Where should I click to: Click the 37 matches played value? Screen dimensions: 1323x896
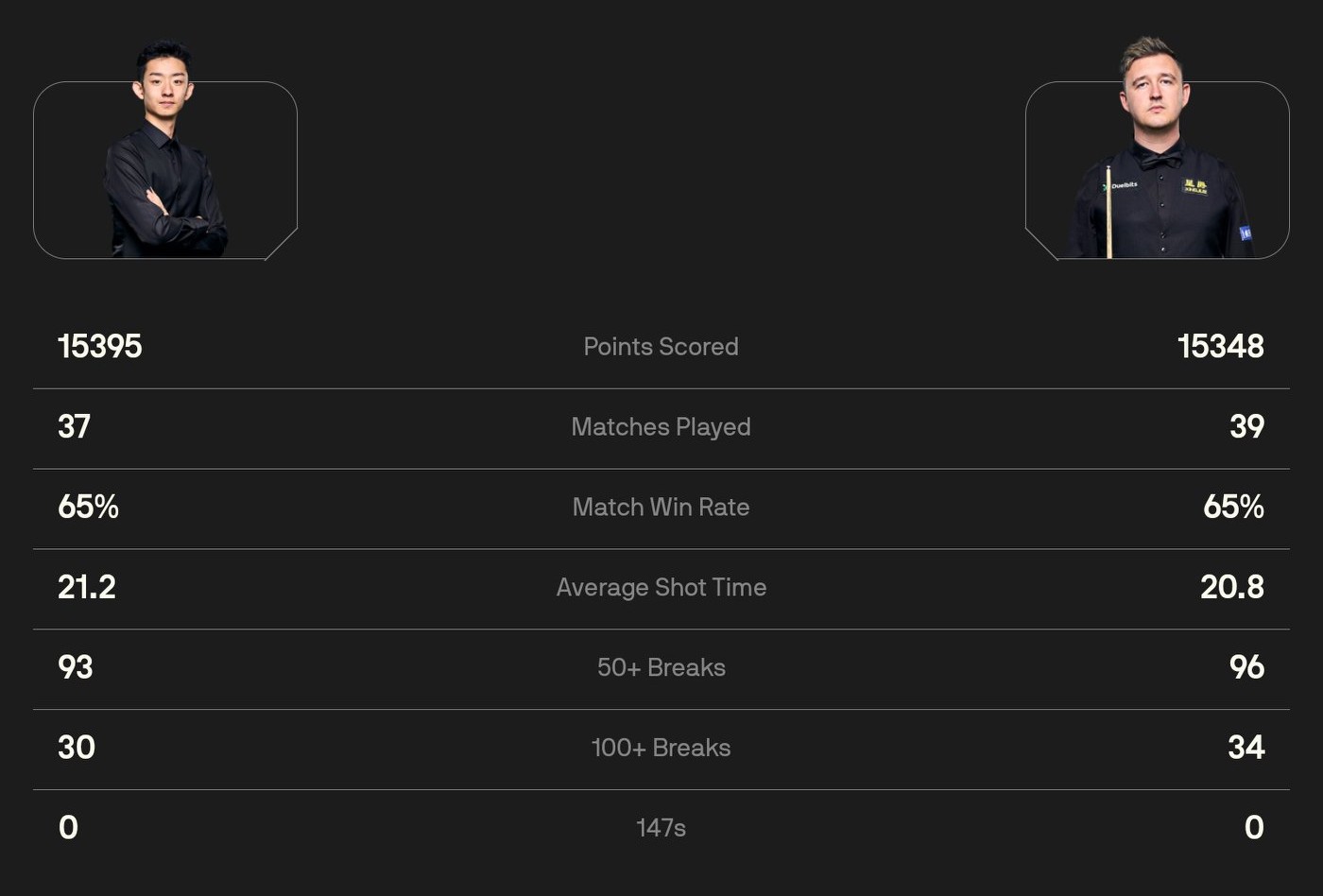tap(74, 427)
